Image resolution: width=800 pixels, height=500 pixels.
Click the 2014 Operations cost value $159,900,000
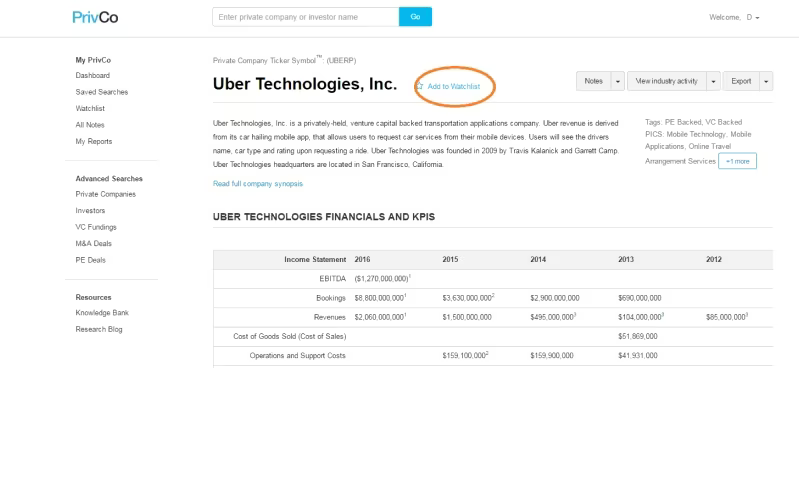(x=552, y=356)
